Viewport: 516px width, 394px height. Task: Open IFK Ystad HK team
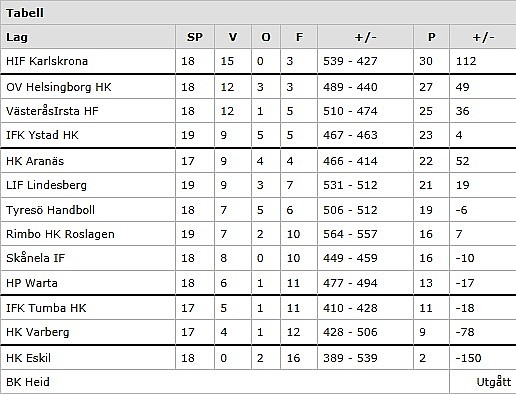pyautogui.click(x=42, y=135)
